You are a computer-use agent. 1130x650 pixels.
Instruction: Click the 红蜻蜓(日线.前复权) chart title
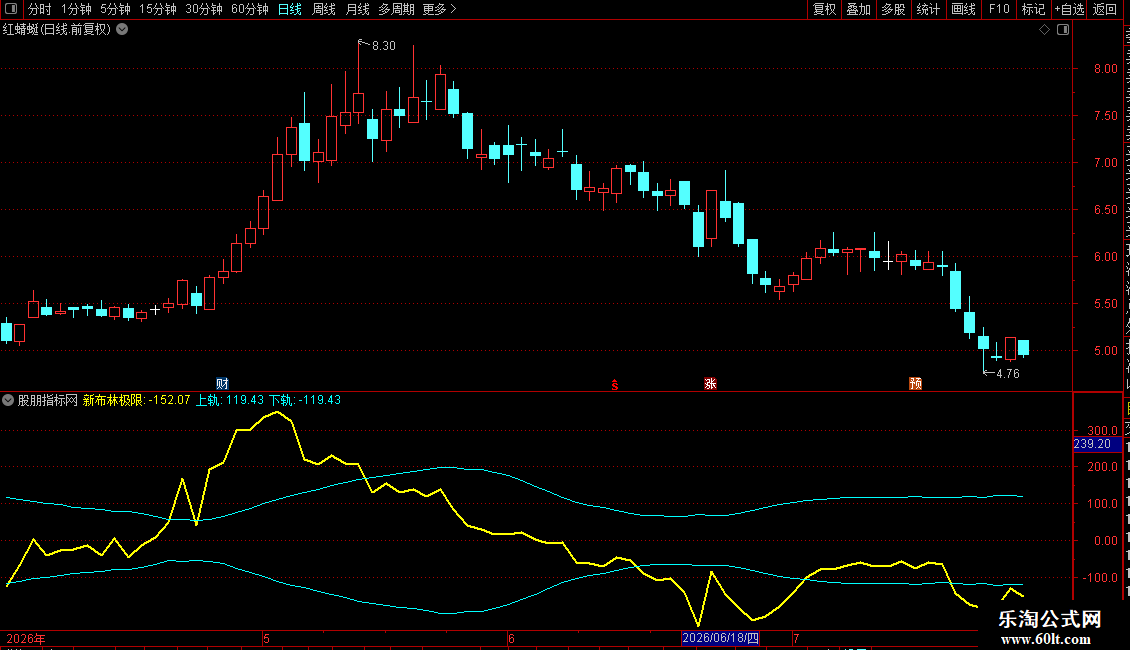(x=57, y=30)
